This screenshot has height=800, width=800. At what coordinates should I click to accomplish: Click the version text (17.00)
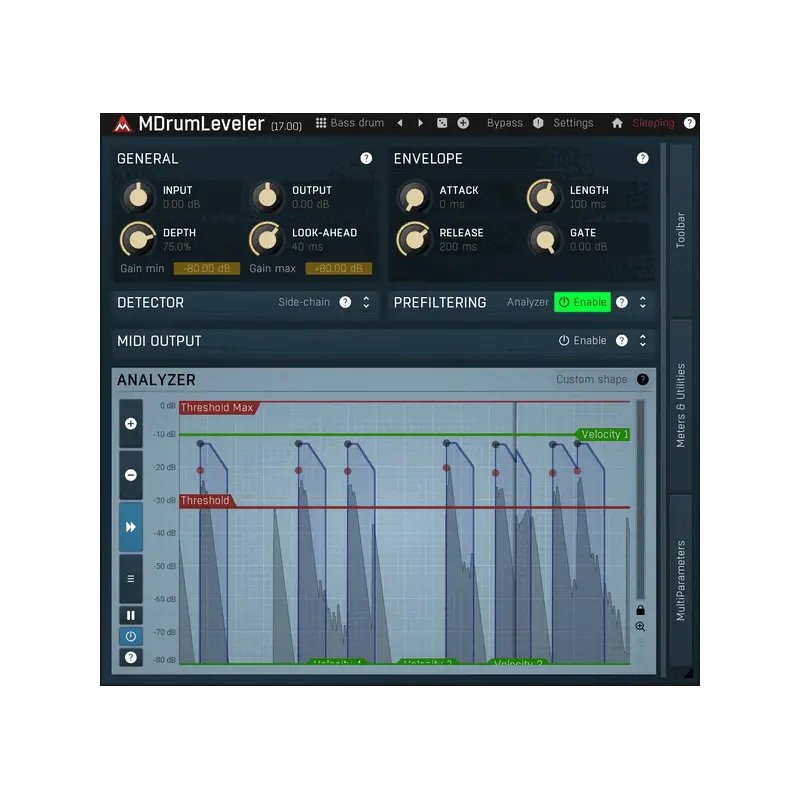point(286,126)
